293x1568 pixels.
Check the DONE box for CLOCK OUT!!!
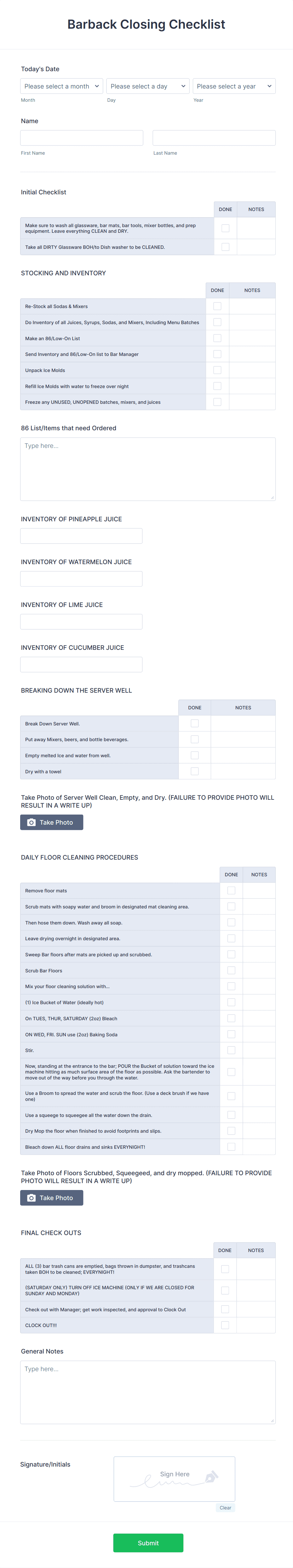[225, 1325]
